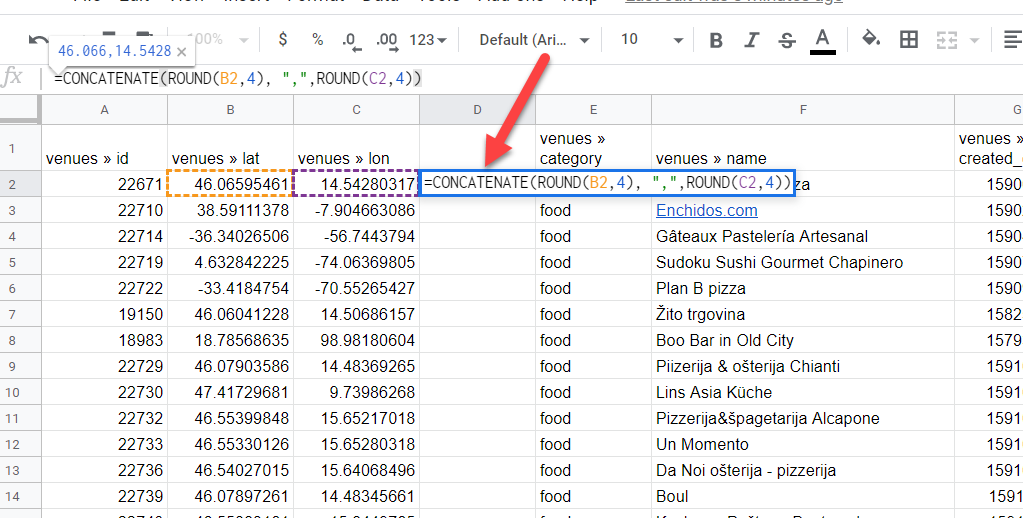The height and width of the screenshot is (518, 1023).
Task: Open the Enchidos.com link
Action: [x=707, y=210]
